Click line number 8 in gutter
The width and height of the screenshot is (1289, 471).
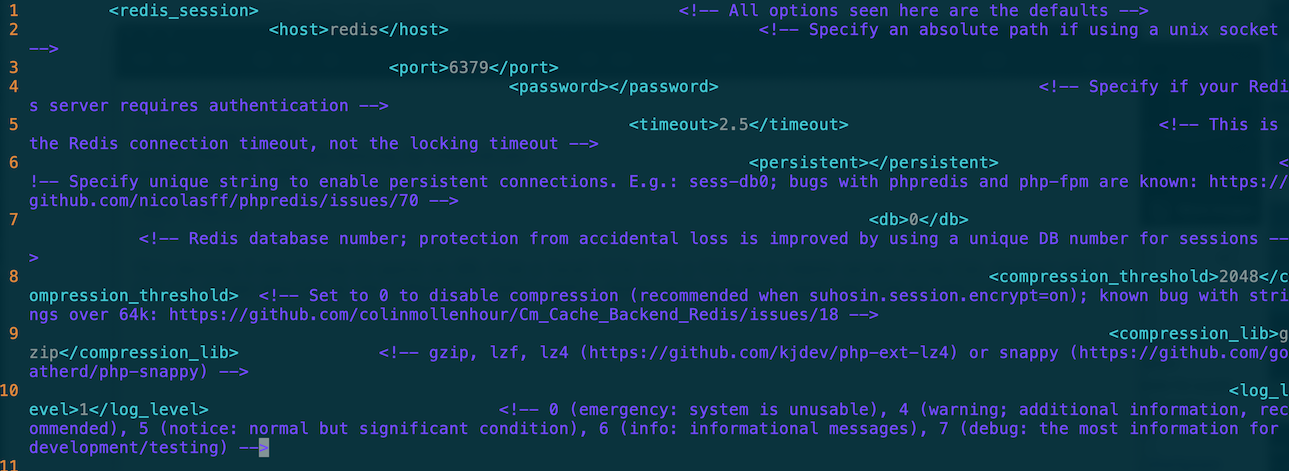13,277
